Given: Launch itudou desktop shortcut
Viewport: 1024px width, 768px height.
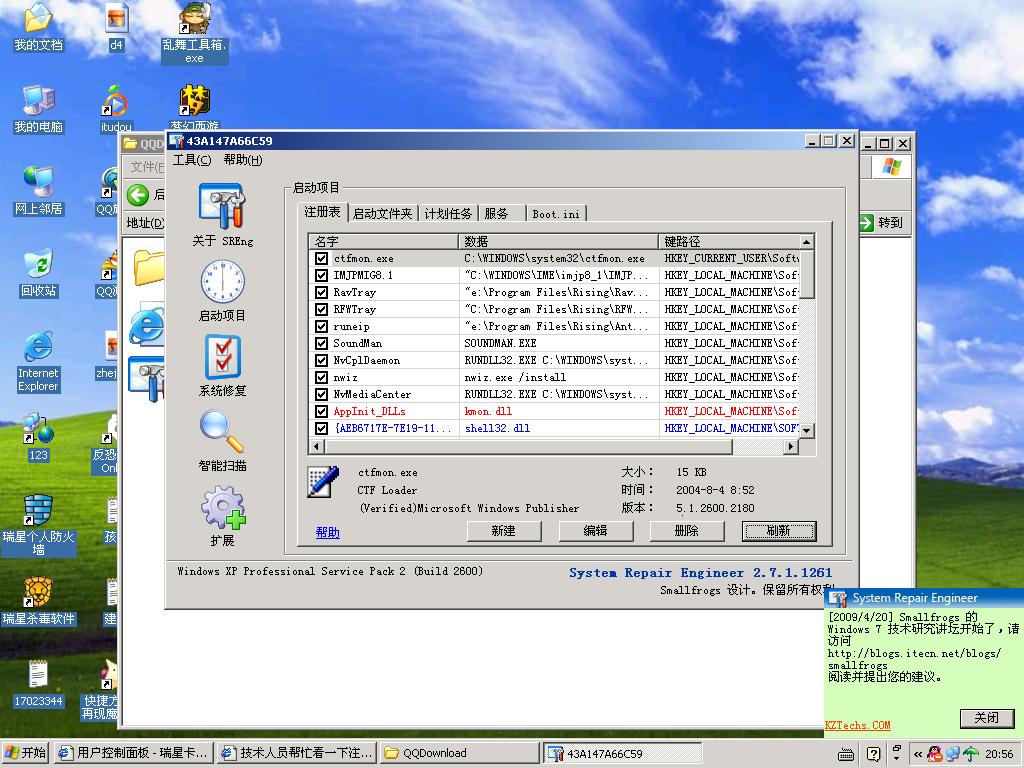Looking at the screenshot, I should tap(116, 101).
